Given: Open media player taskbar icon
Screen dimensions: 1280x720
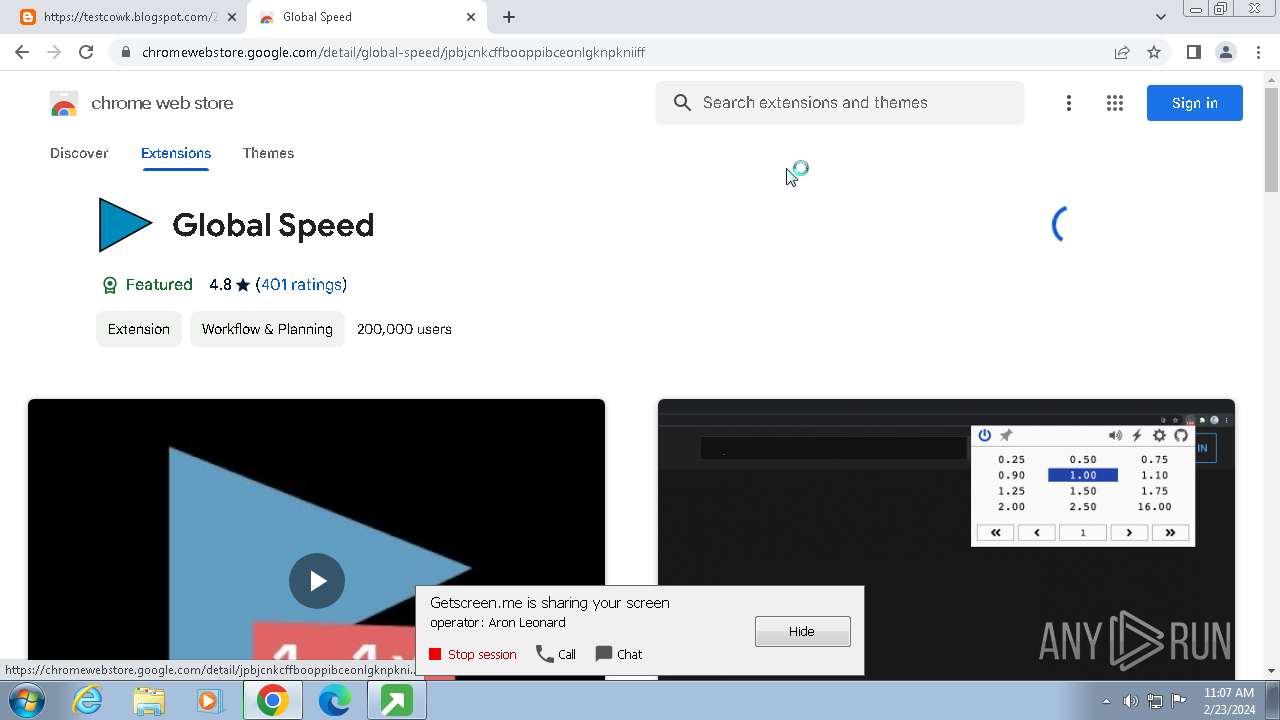Looking at the screenshot, I should point(210,701).
